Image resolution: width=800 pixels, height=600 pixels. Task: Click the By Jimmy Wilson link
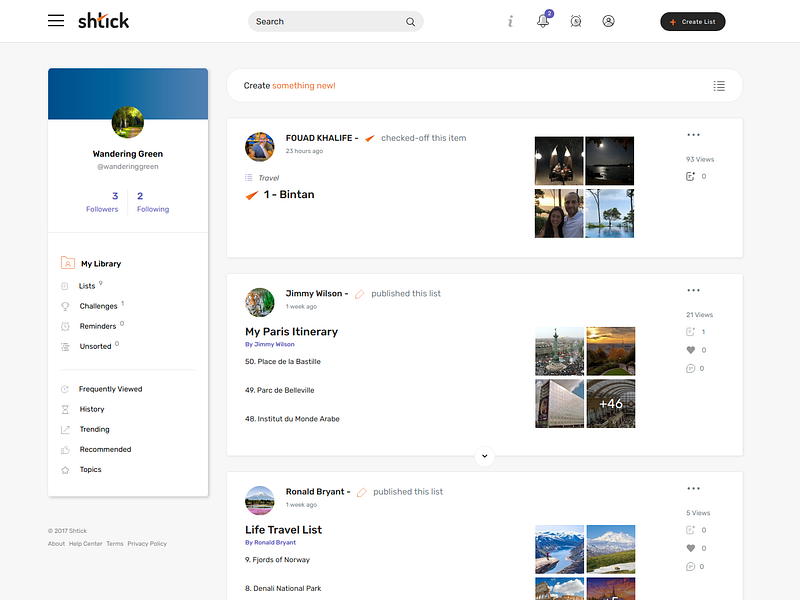click(x=269, y=344)
